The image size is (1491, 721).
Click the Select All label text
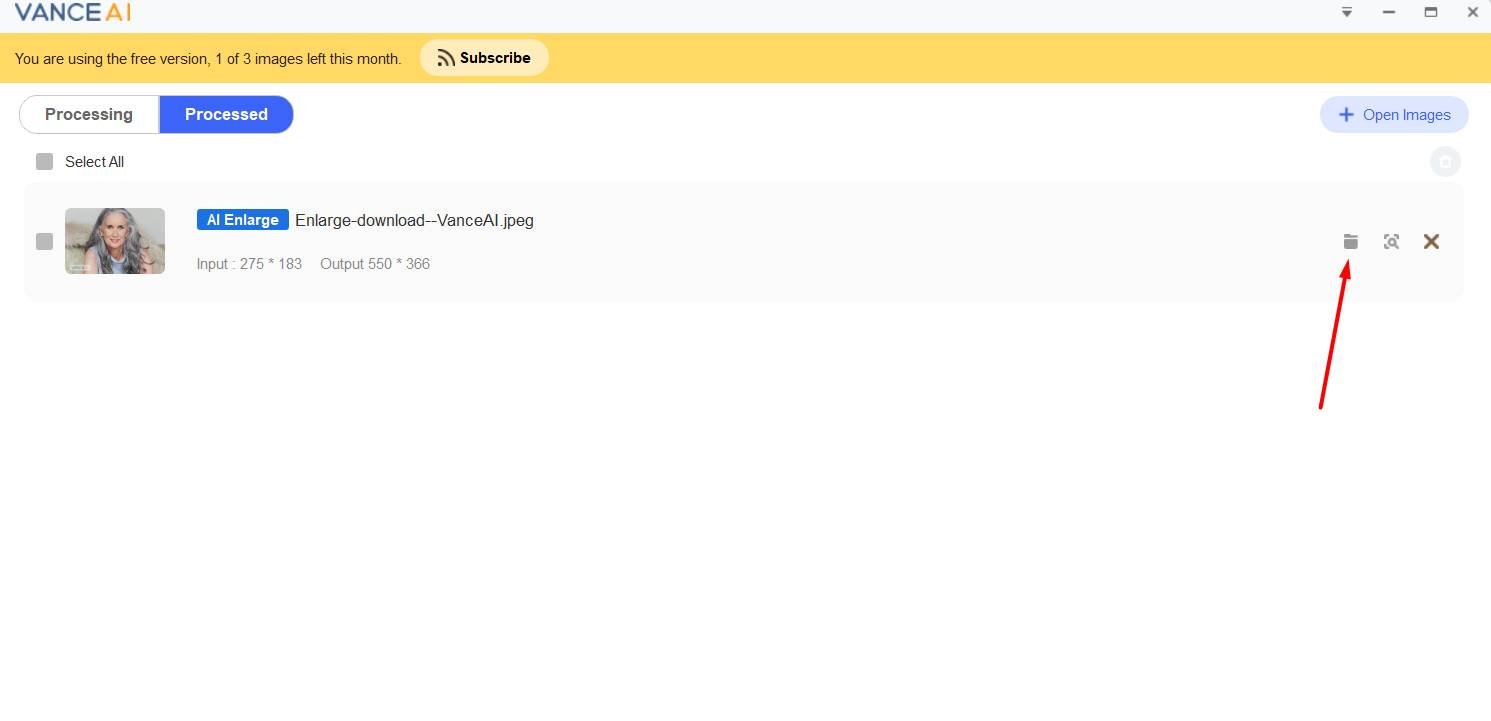(x=94, y=162)
